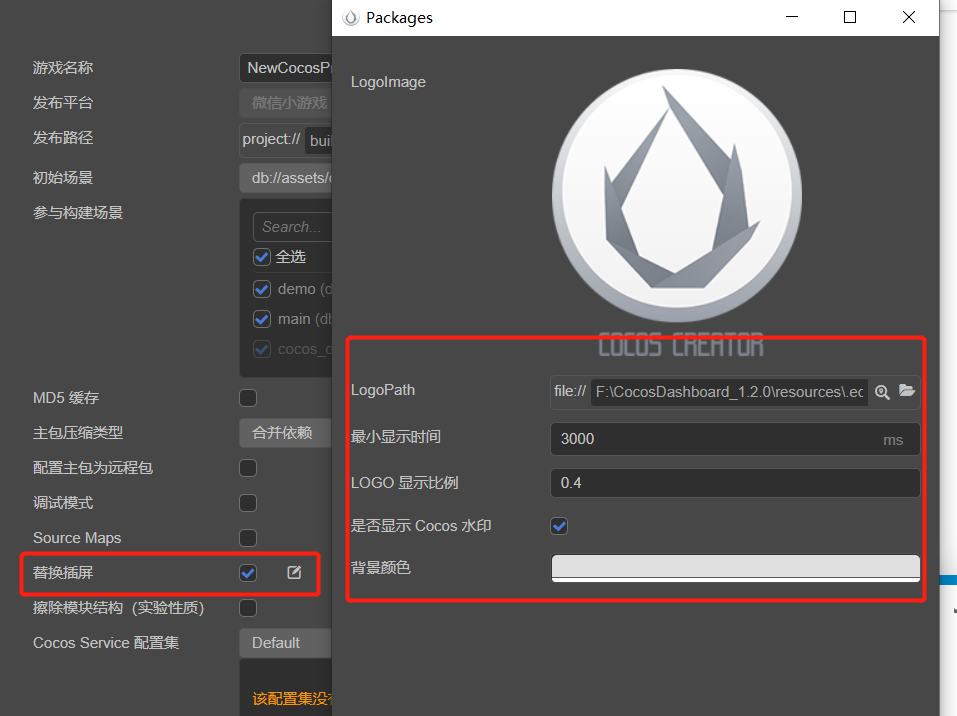Open Cocos Service 配置集 Default dropdown
Image resolution: width=957 pixels, height=716 pixels.
286,643
